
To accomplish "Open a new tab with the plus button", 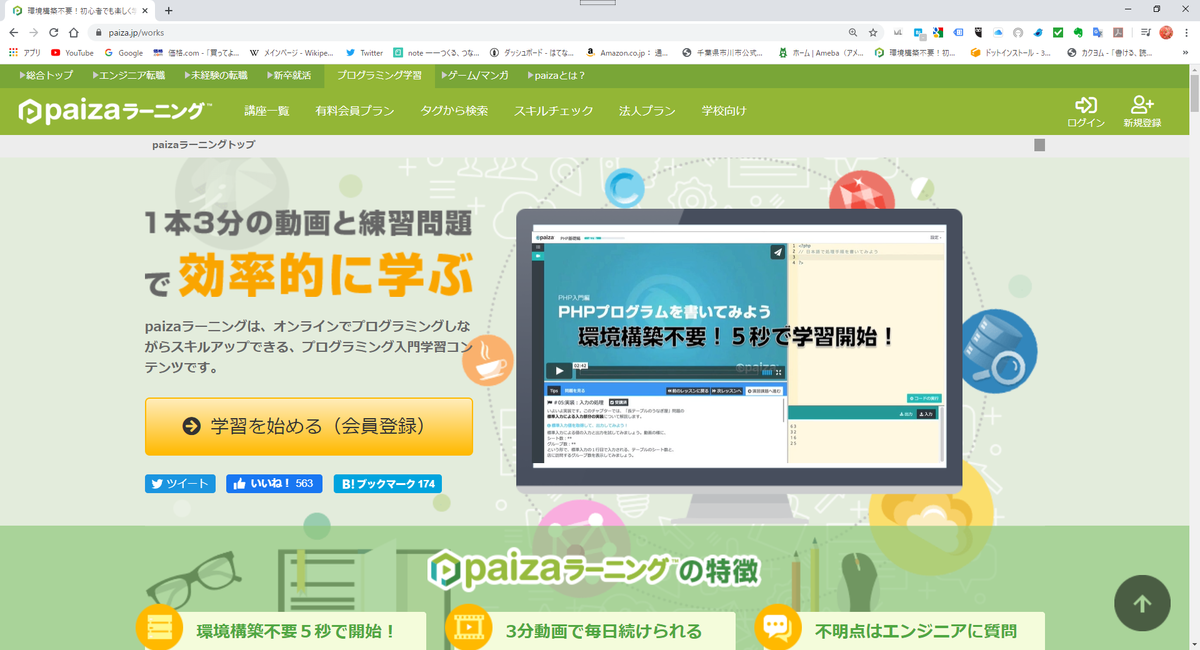I will pos(168,10).
